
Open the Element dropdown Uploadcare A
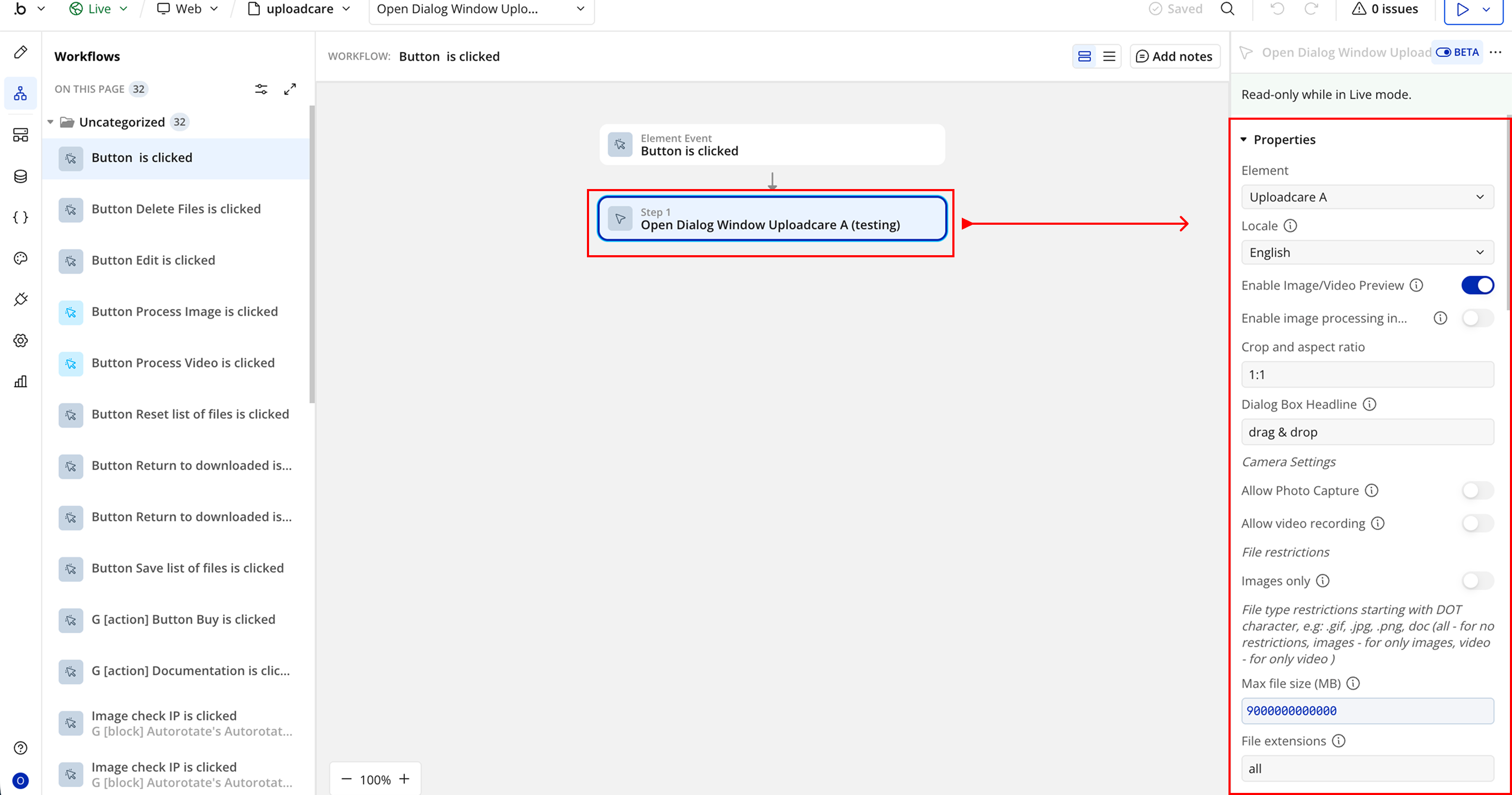pyautogui.click(x=1367, y=197)
